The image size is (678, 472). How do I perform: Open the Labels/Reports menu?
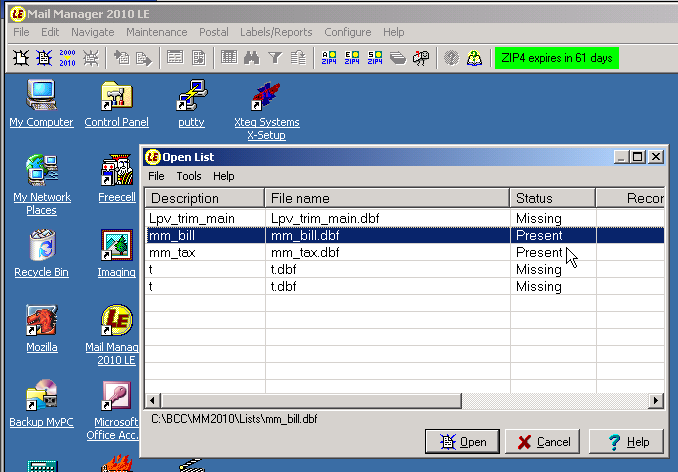(x=276, y=32)
